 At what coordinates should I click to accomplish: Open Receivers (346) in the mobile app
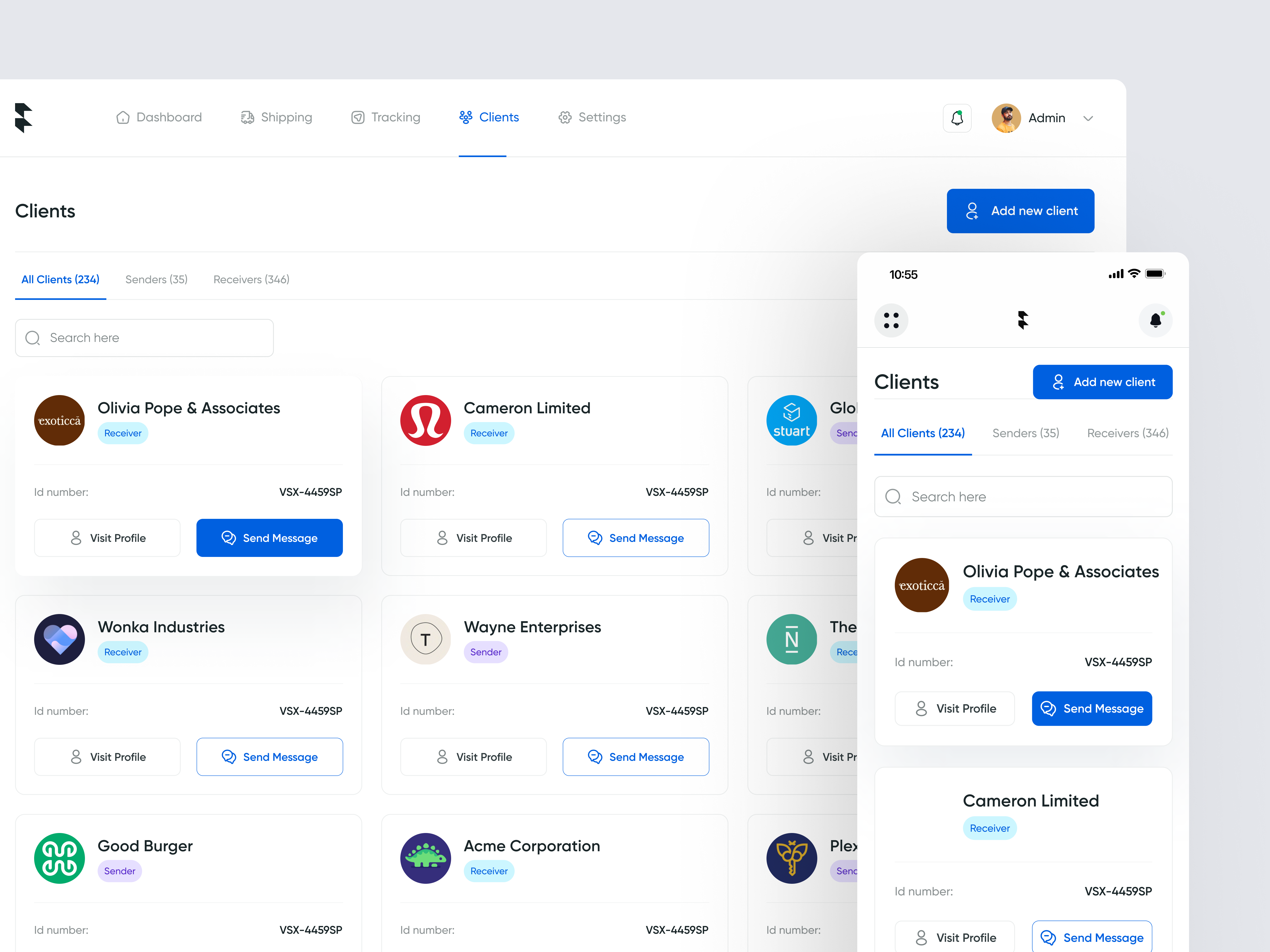click(x=1127, y=433)
